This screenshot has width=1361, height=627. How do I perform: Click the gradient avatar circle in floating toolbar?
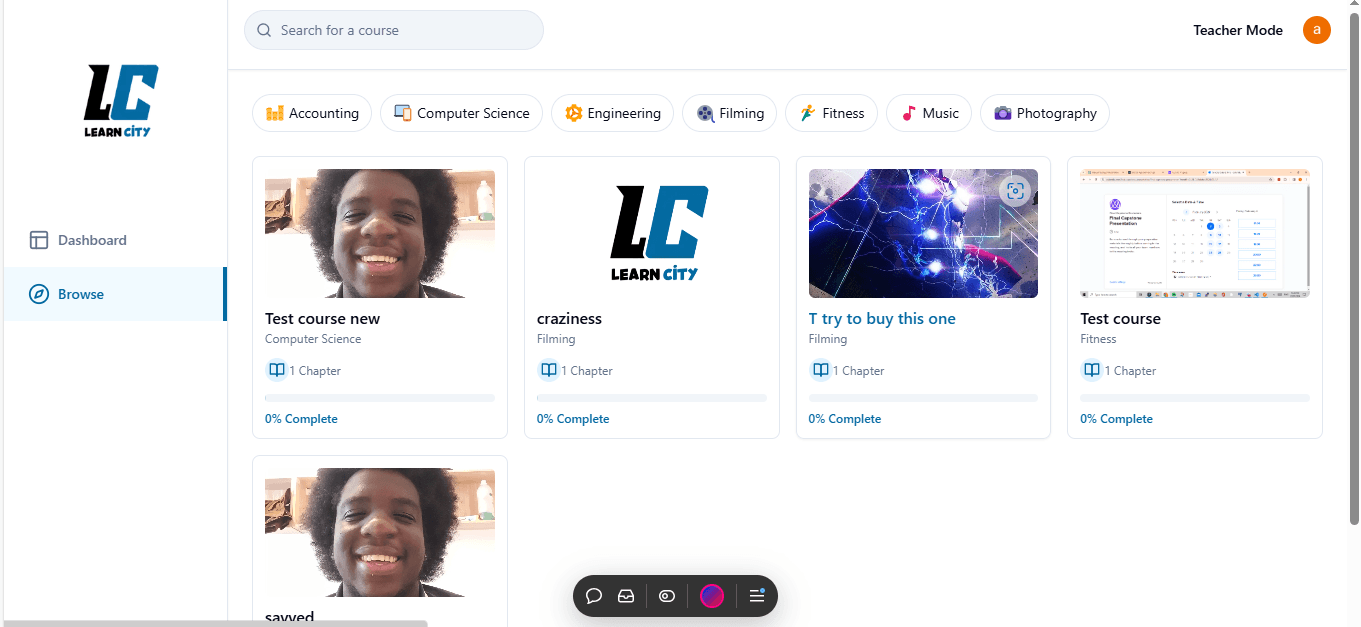[712, 596]
